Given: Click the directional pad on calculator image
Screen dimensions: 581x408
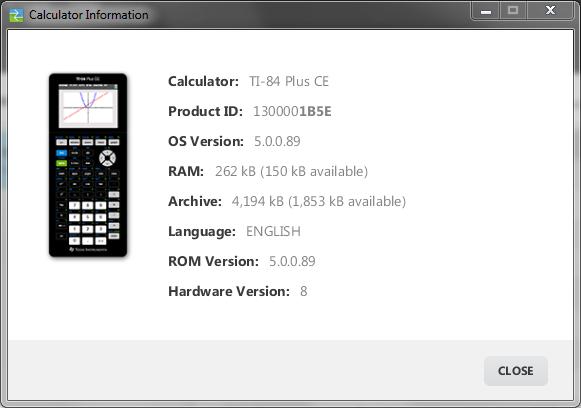Looking at the screenshot, I should 107,158.
